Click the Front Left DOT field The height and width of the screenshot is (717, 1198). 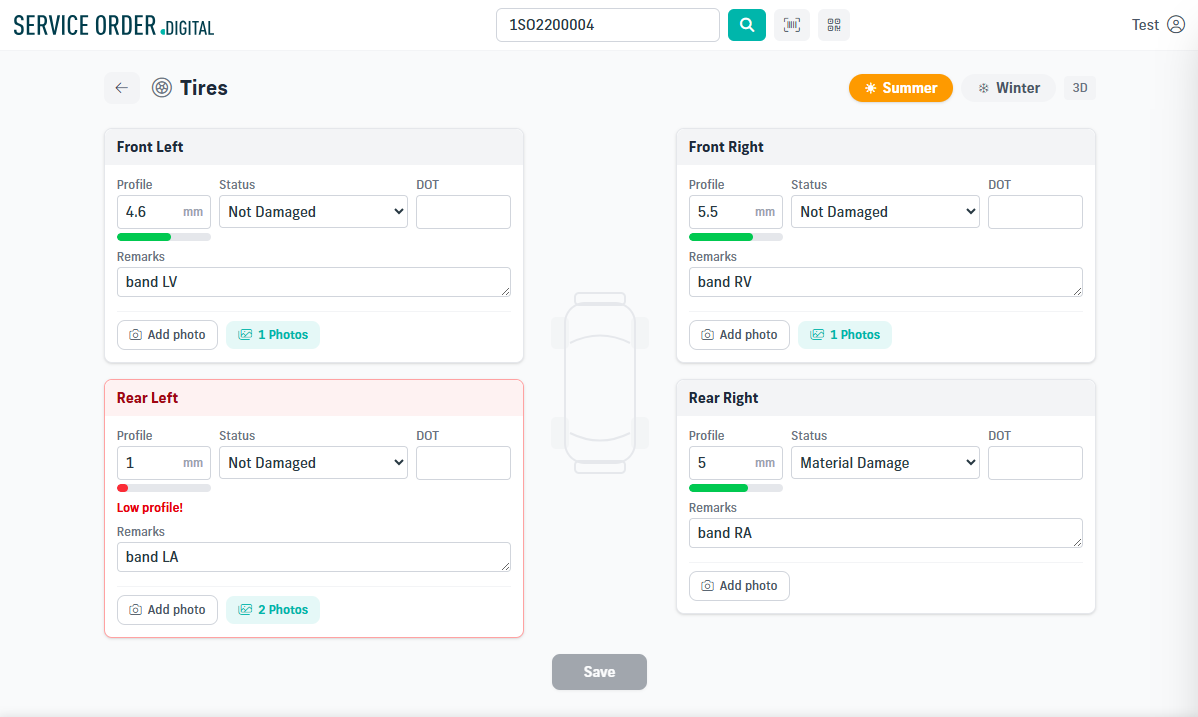tap(463, 212)
